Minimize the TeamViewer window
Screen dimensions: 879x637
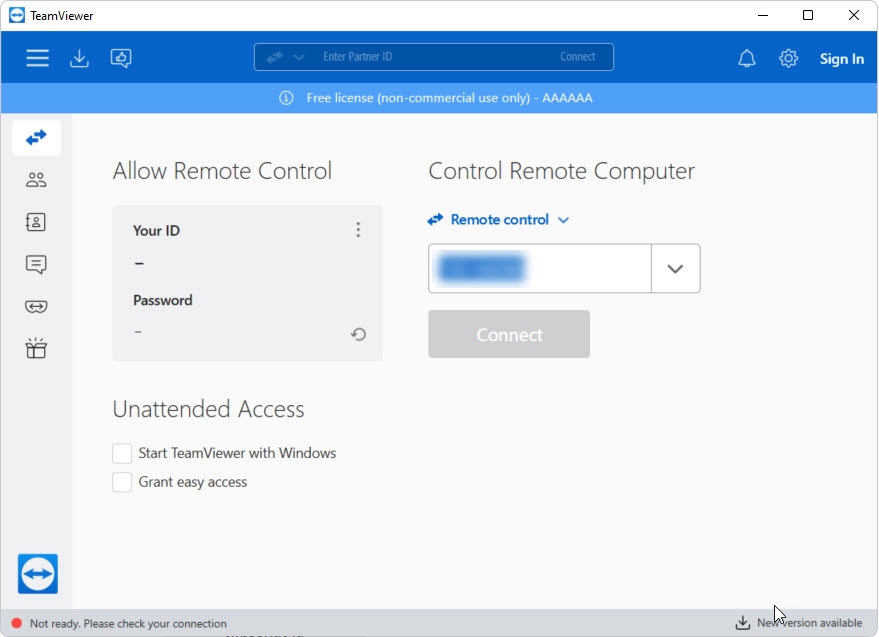pos(763,15)
